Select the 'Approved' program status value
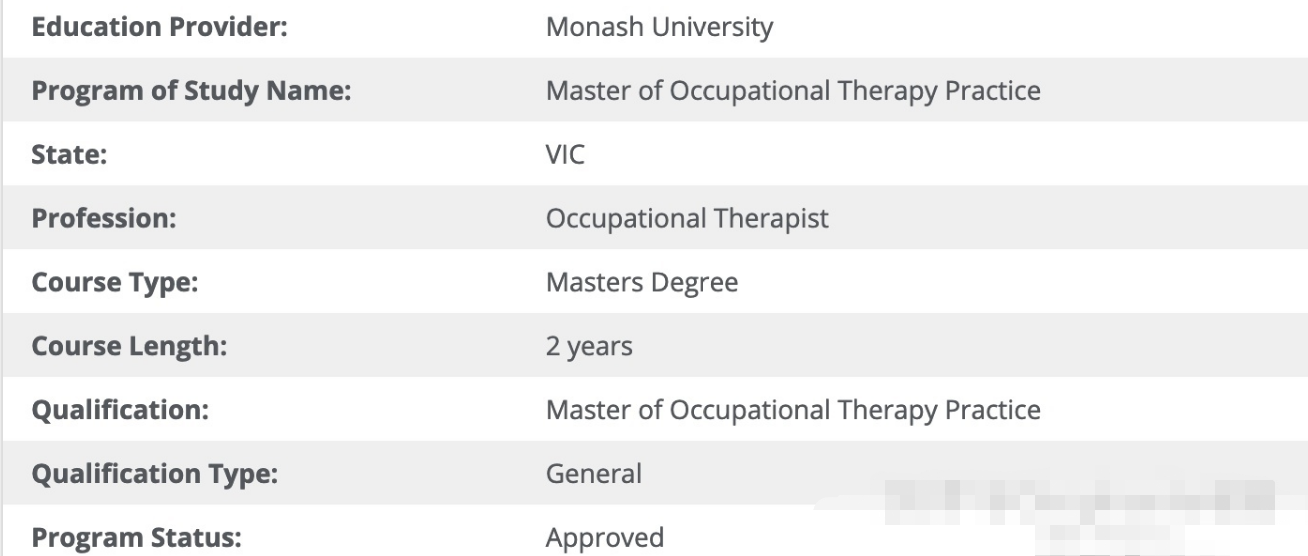This screenshot has height=556, width=1308. (604, 537)
